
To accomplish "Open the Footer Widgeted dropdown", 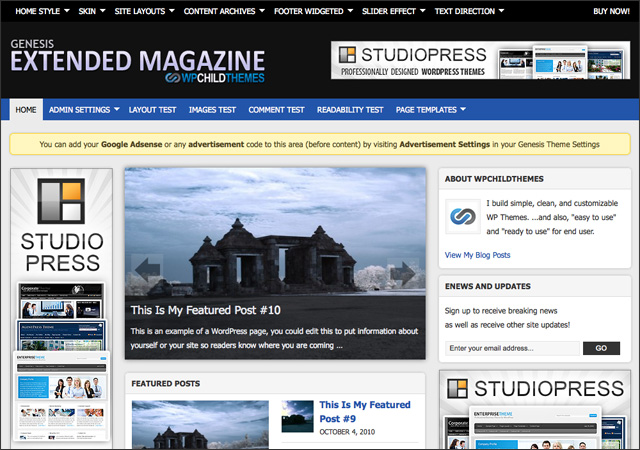I will 313,11.
